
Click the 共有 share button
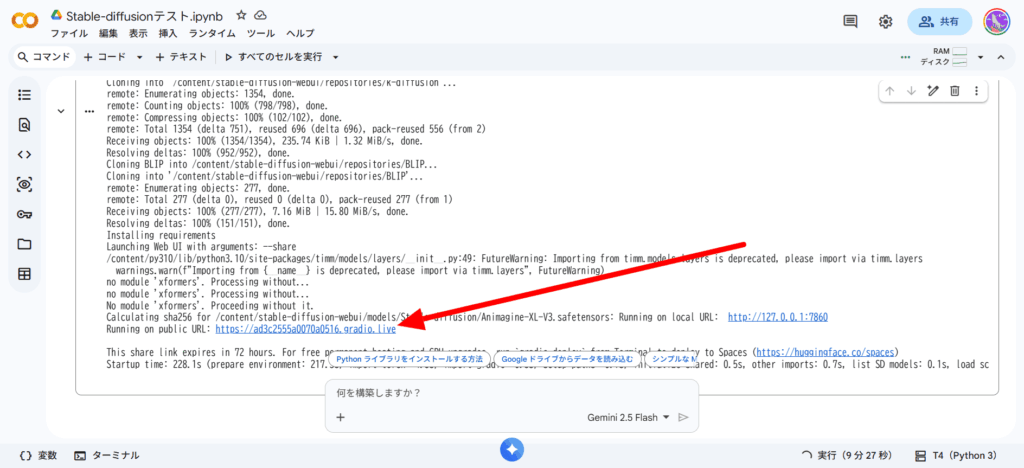pos(939,21)
